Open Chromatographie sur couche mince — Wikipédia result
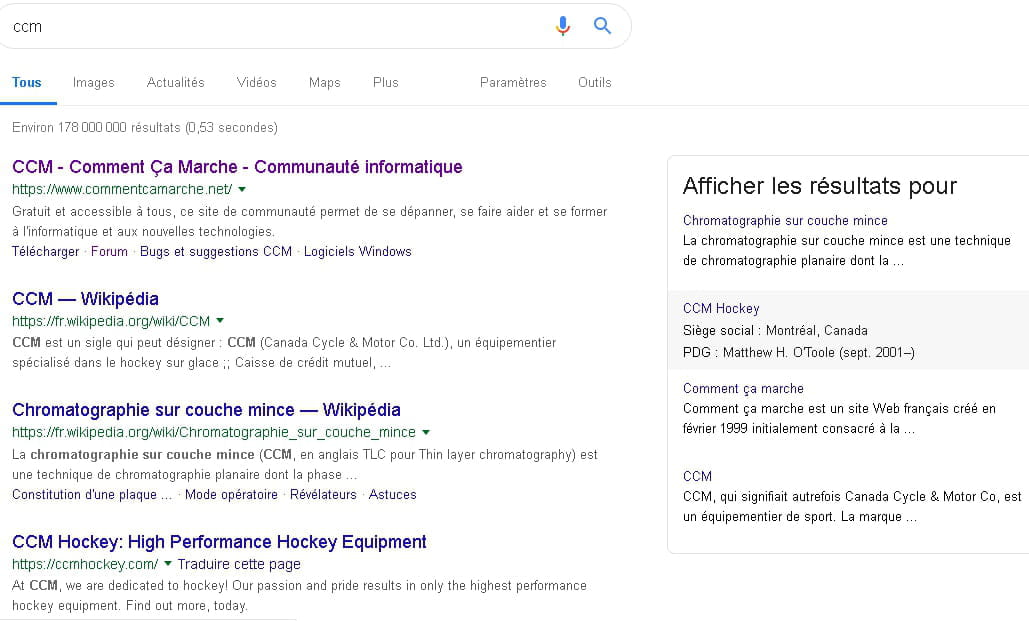The image size is (1029, 621). (206, 410)
